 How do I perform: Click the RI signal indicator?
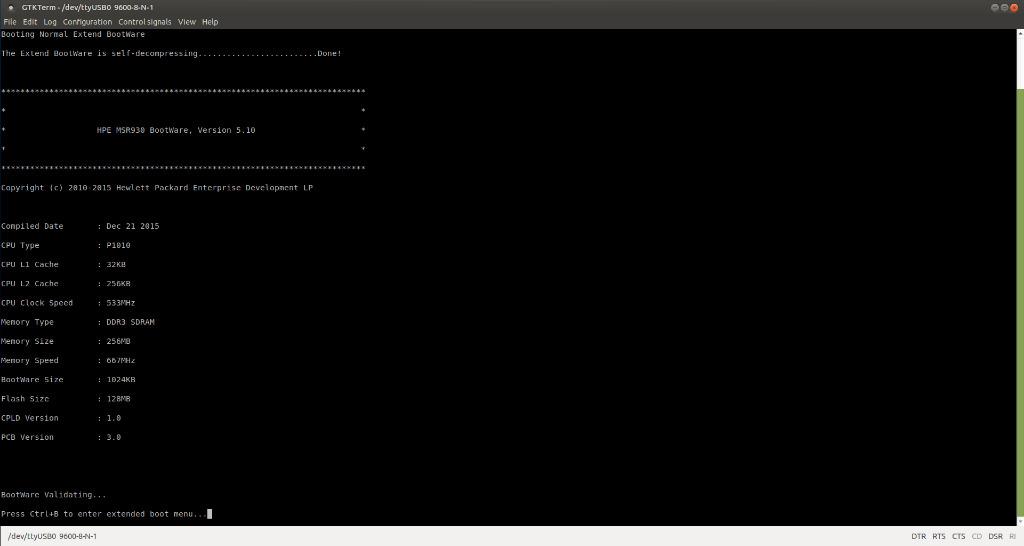pos(1013,537)
